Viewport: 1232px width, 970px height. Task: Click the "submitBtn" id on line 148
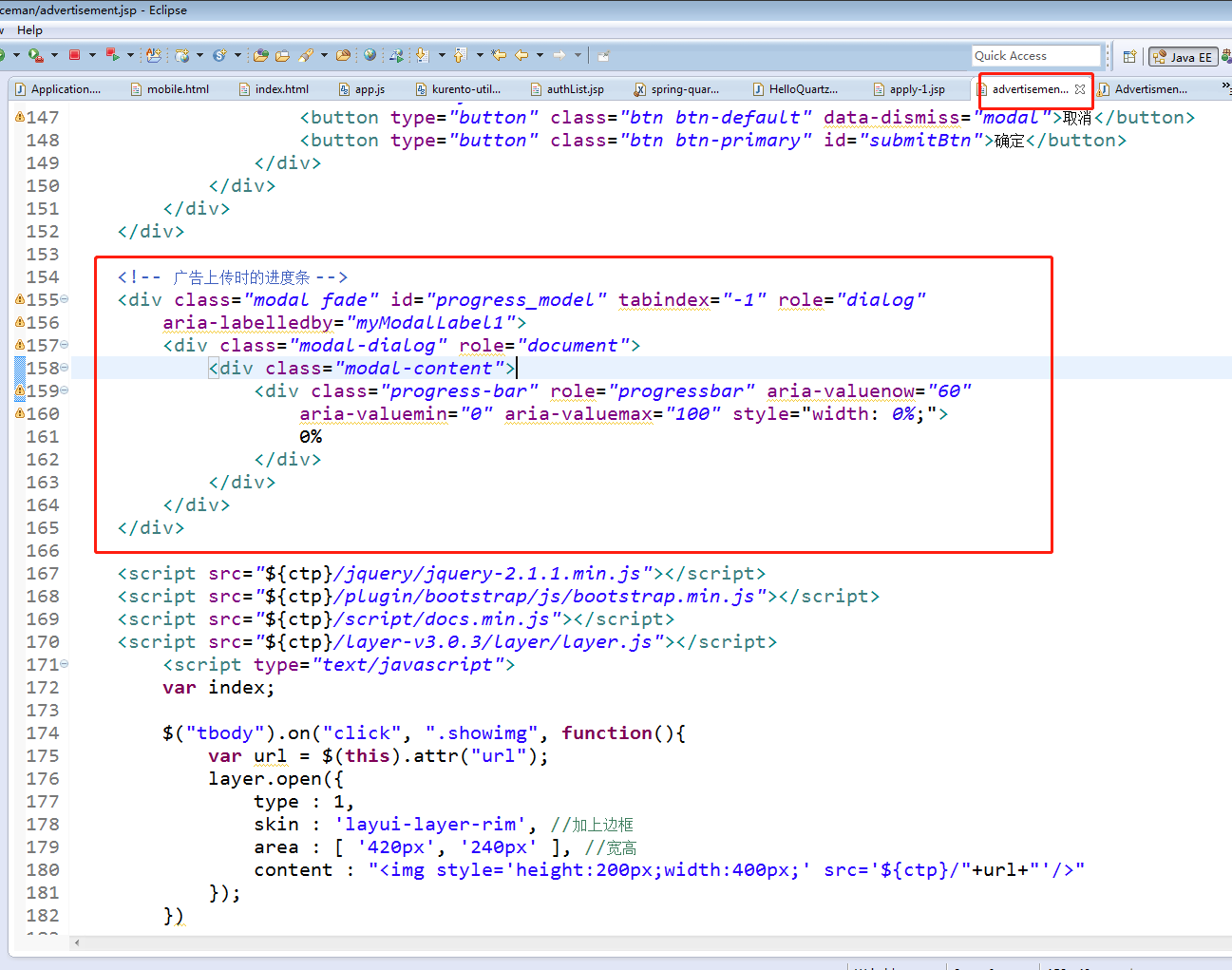click(919, 141)
